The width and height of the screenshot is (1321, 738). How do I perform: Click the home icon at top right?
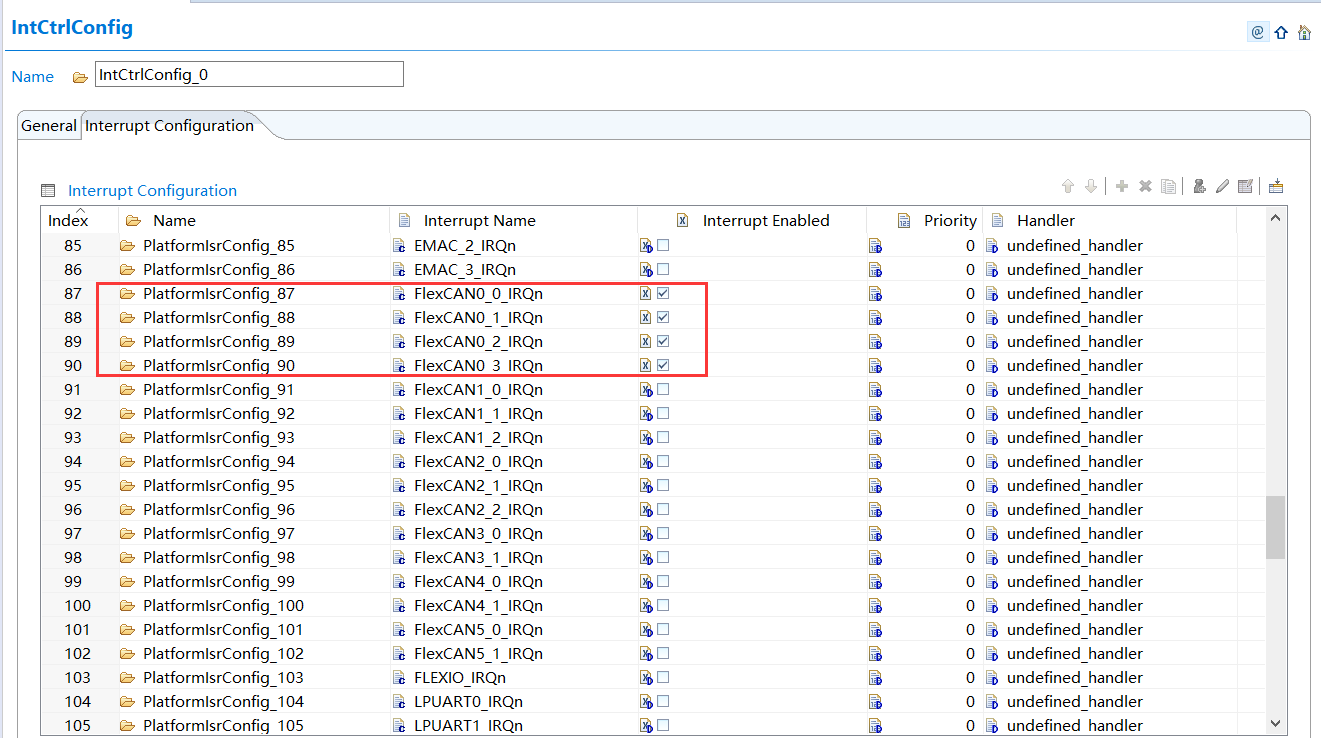coord(1304,32)
